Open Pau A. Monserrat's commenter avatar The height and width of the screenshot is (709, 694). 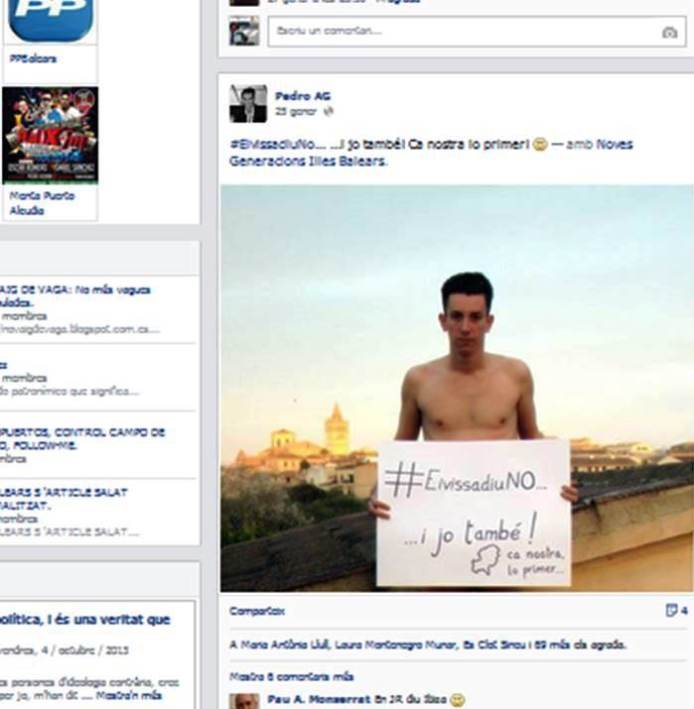[x=244, y=701]
